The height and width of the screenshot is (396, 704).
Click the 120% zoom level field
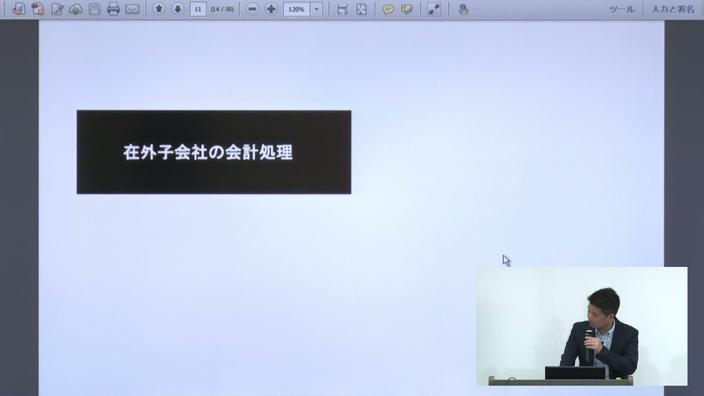click(x=296, y=9)
